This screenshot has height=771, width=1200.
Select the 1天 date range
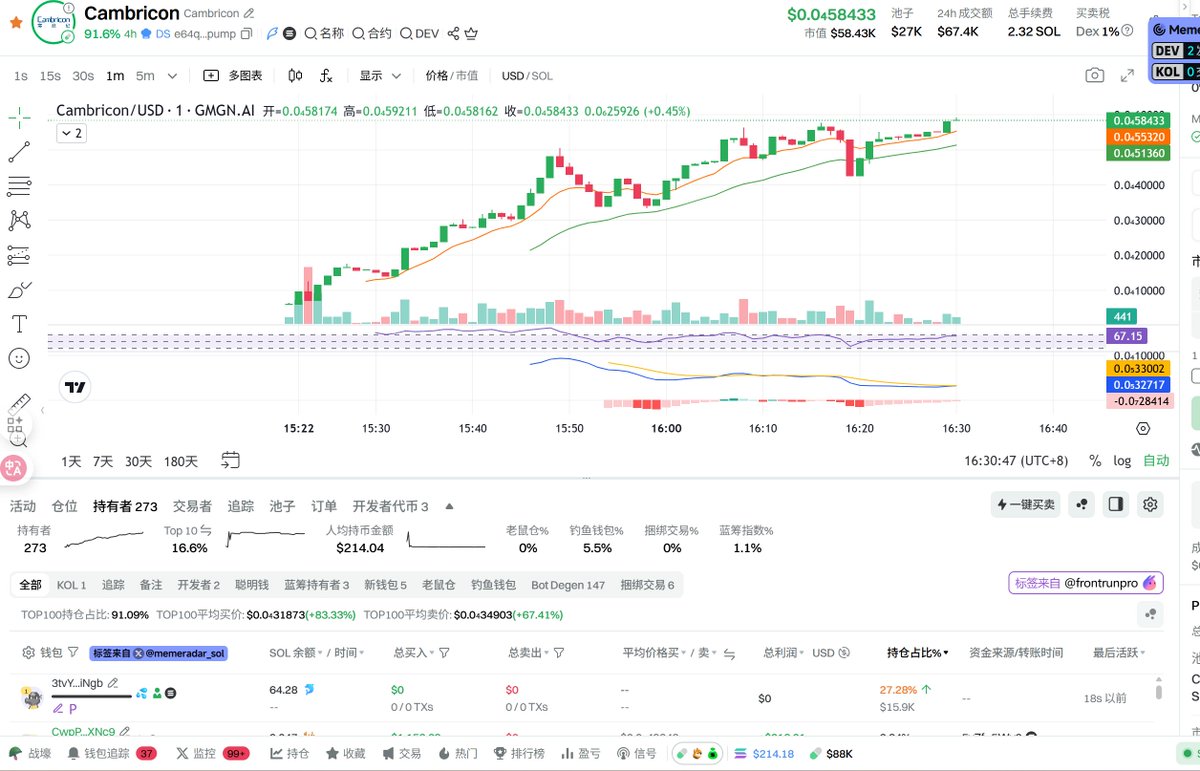tap(71, 461)
